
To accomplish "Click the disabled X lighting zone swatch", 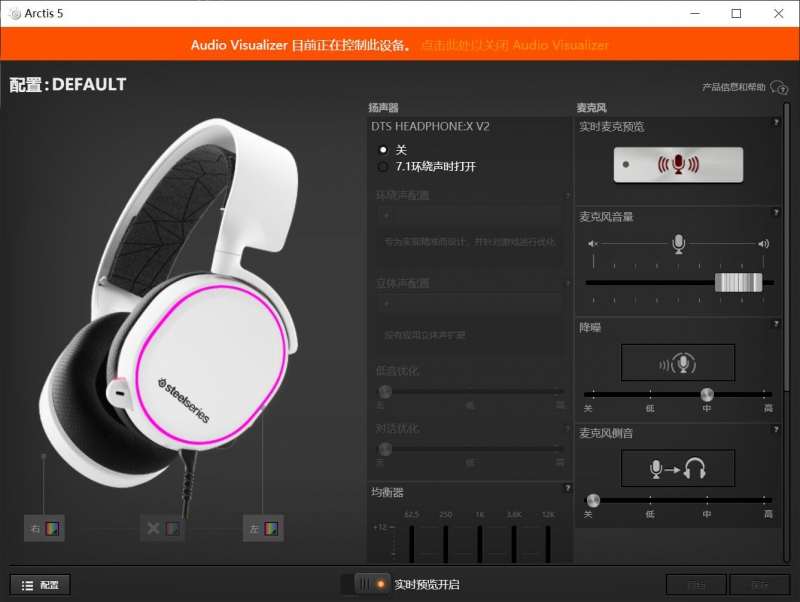I will pos(172,529).
